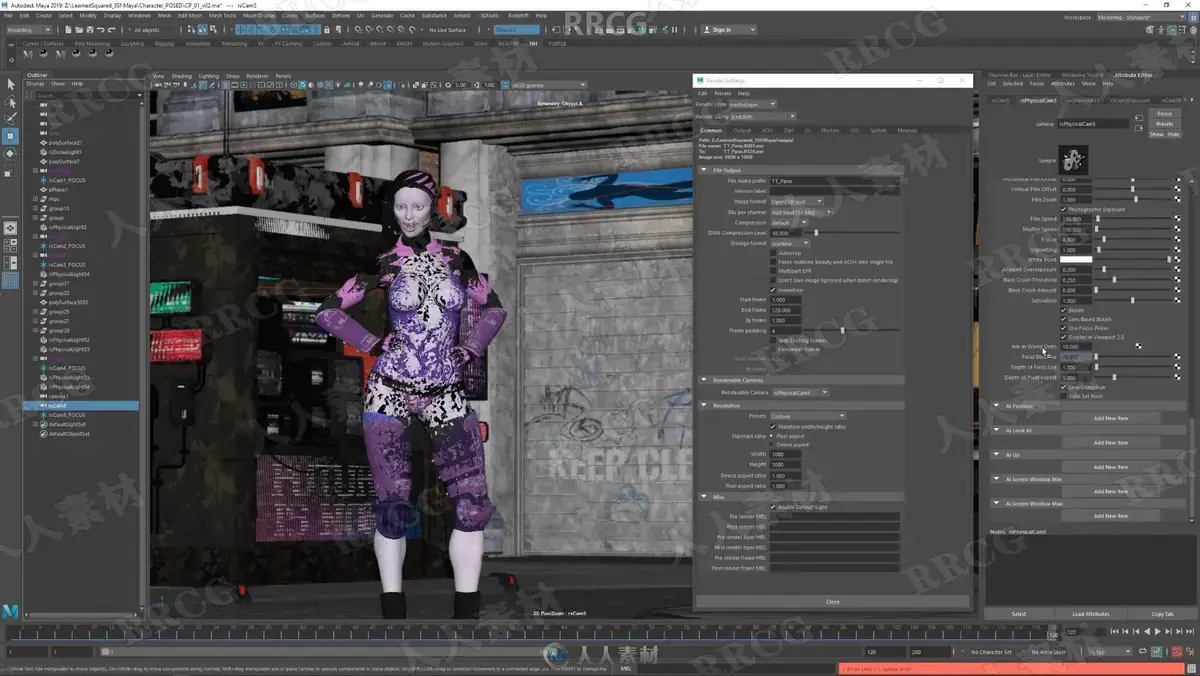Click the Presets button in Attribute Editor

(1165, 124)
